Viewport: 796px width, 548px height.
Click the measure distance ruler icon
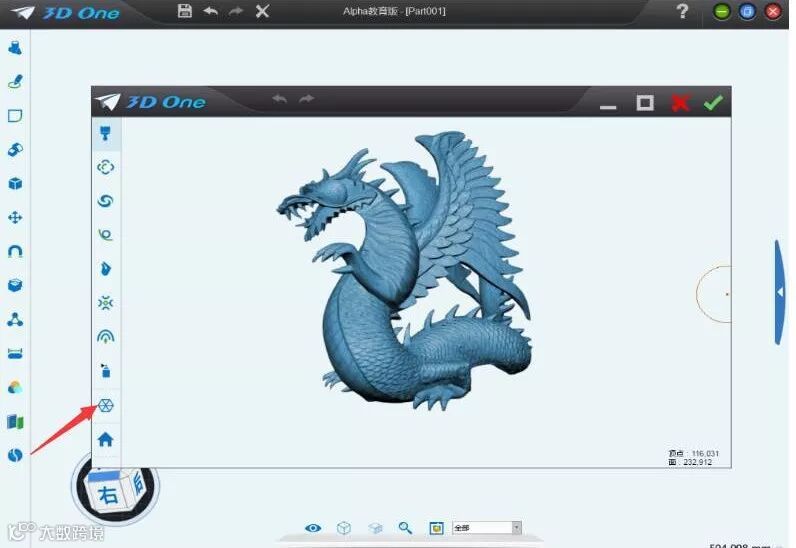pos(15,353)
